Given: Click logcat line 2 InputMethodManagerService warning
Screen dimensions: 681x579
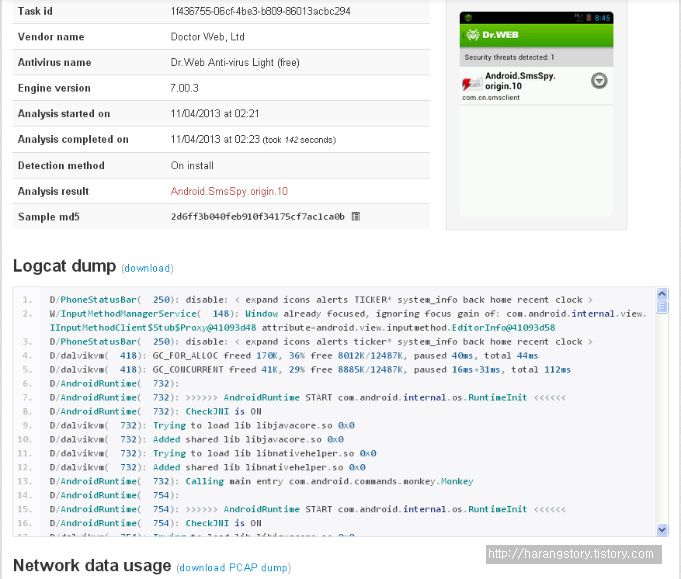Looking at the screenshot, I should (348, 321).
